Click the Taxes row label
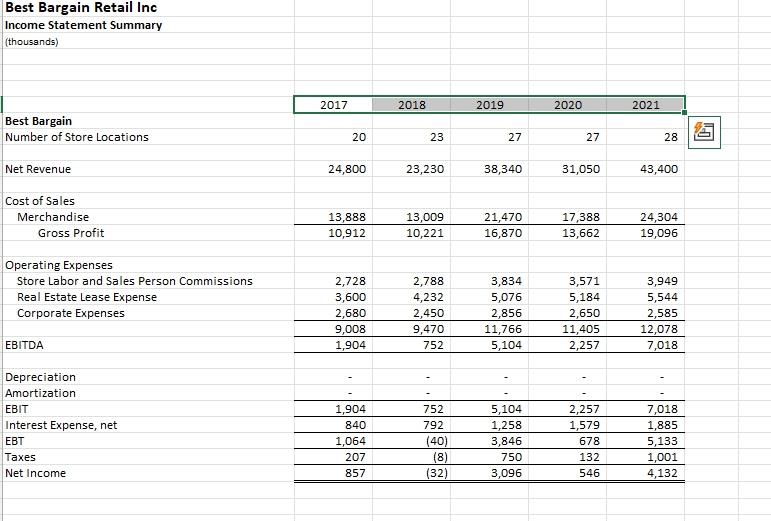 click(x=20, y=457)
